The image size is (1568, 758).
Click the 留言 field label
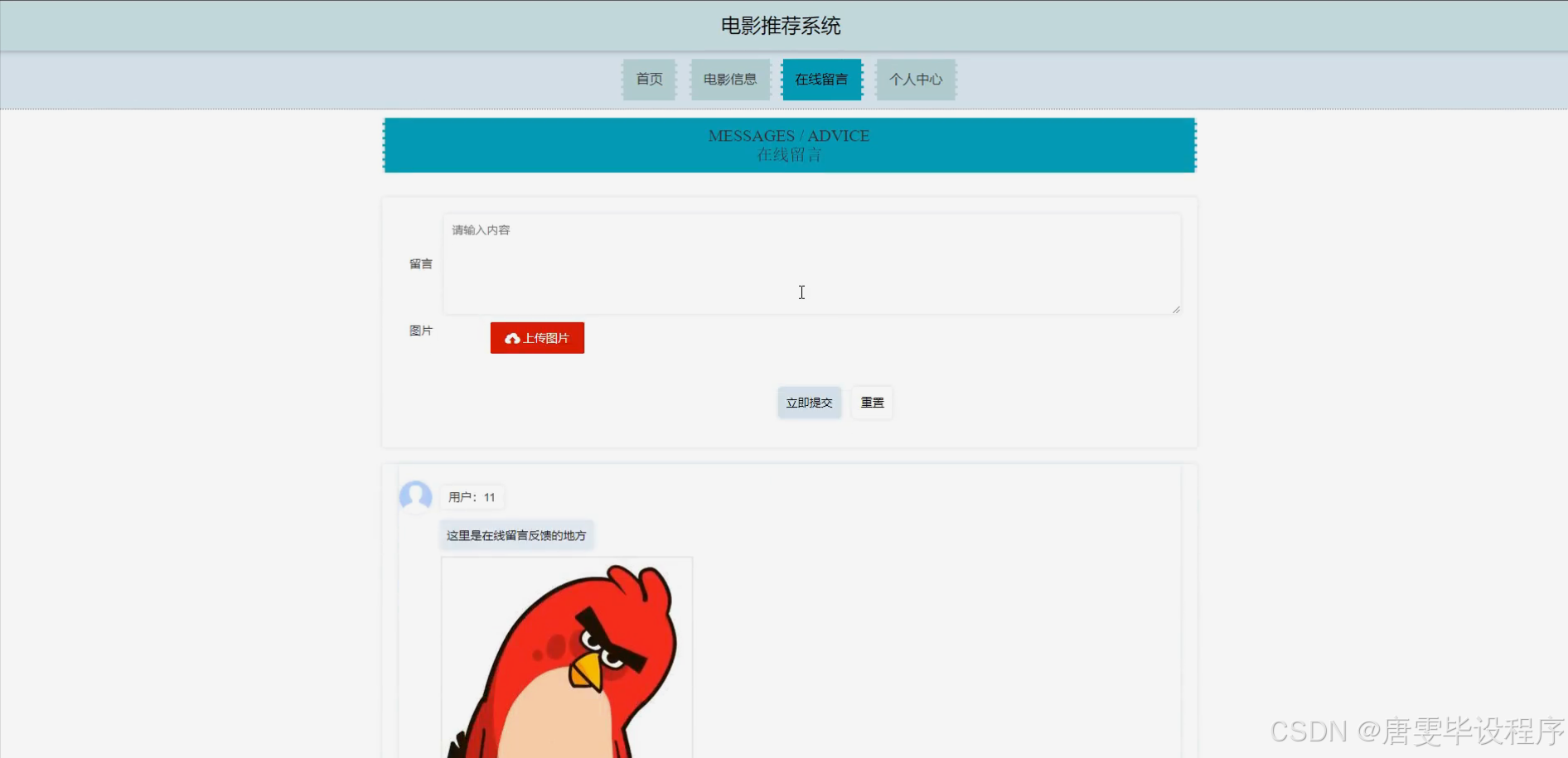[421, 264]
